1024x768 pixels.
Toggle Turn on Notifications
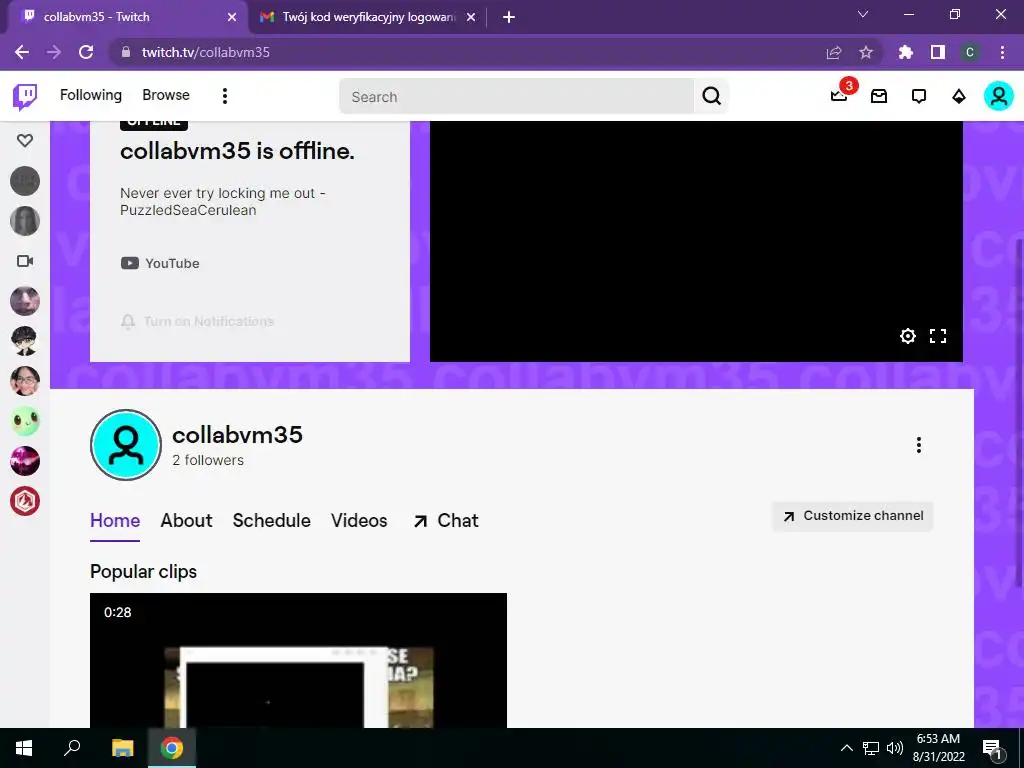(x=197, y=321)
